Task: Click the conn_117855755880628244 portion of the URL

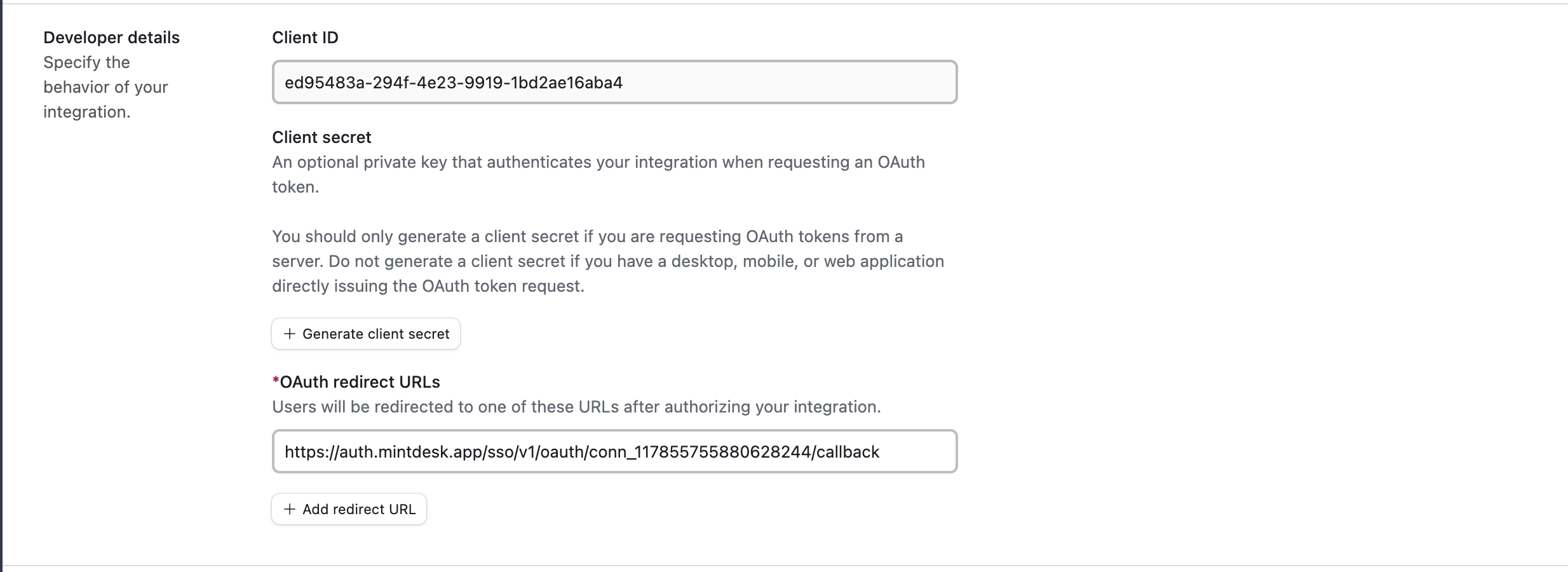Action: tap(702, 451)
